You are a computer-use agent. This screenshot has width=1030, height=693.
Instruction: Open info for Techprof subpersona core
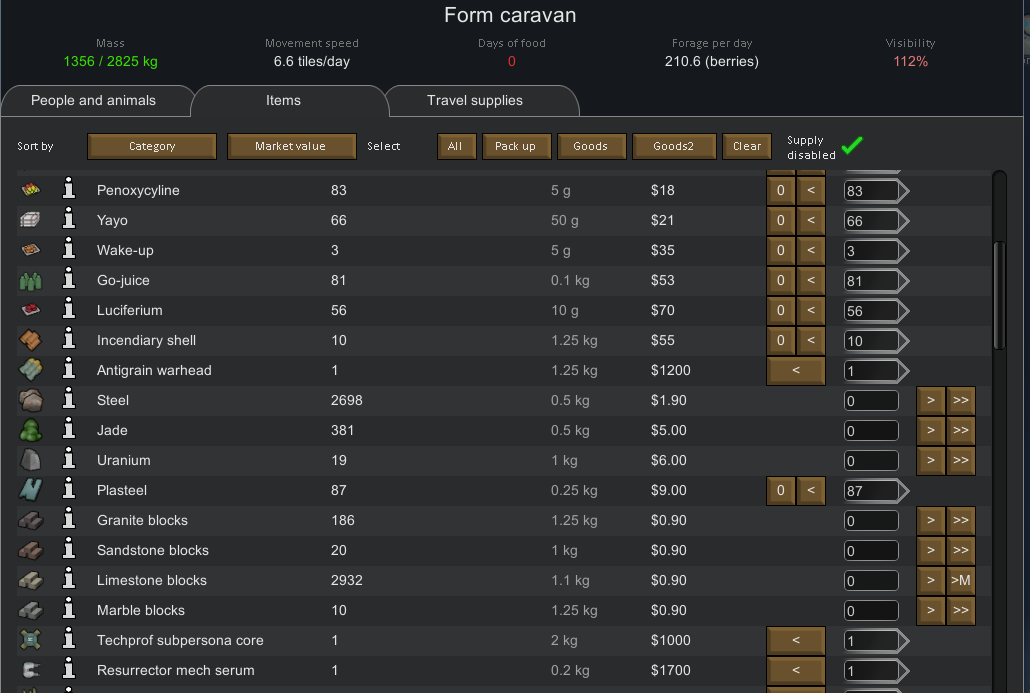[69, 640]
